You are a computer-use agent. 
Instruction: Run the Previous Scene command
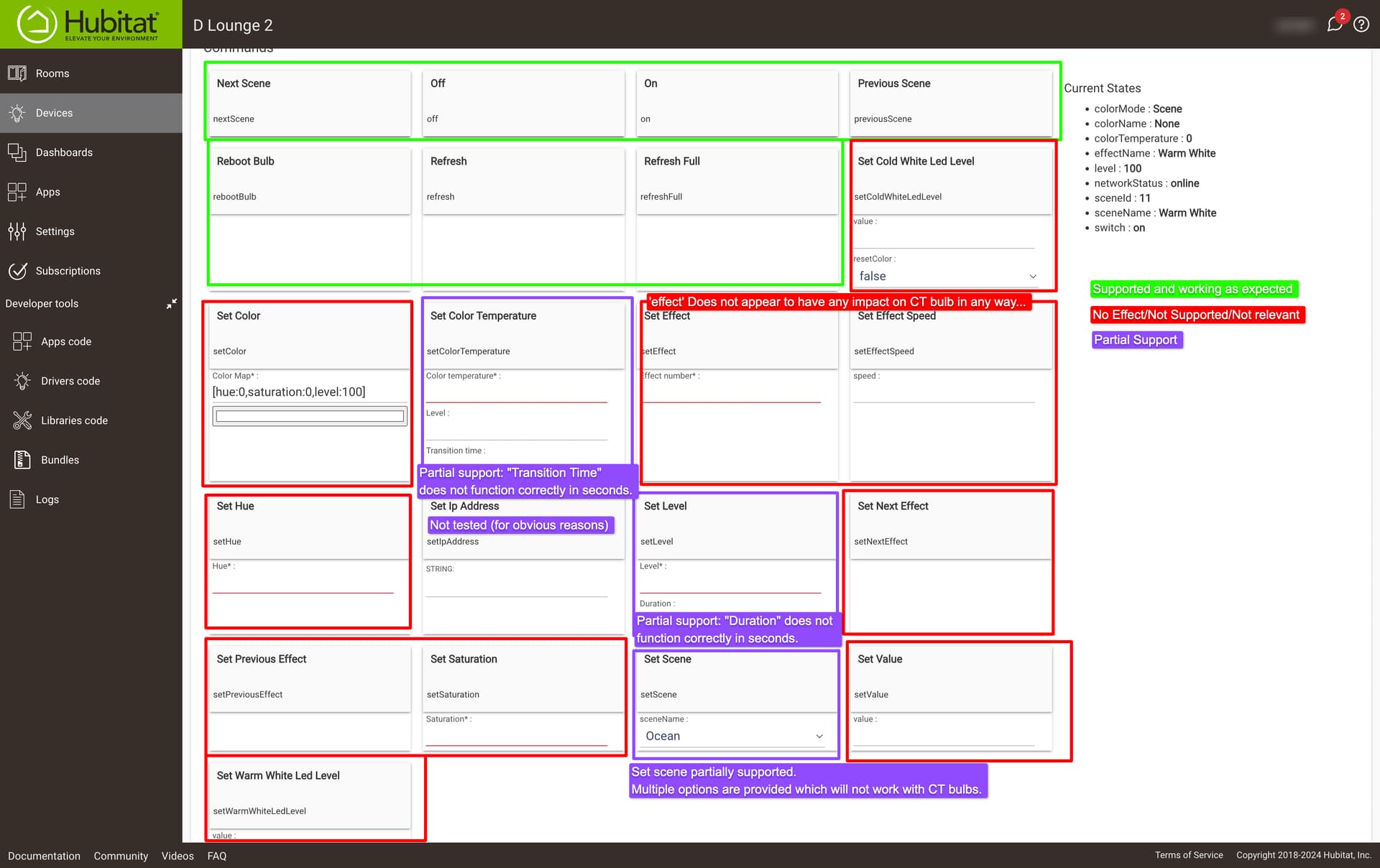[x=951, y=102]
